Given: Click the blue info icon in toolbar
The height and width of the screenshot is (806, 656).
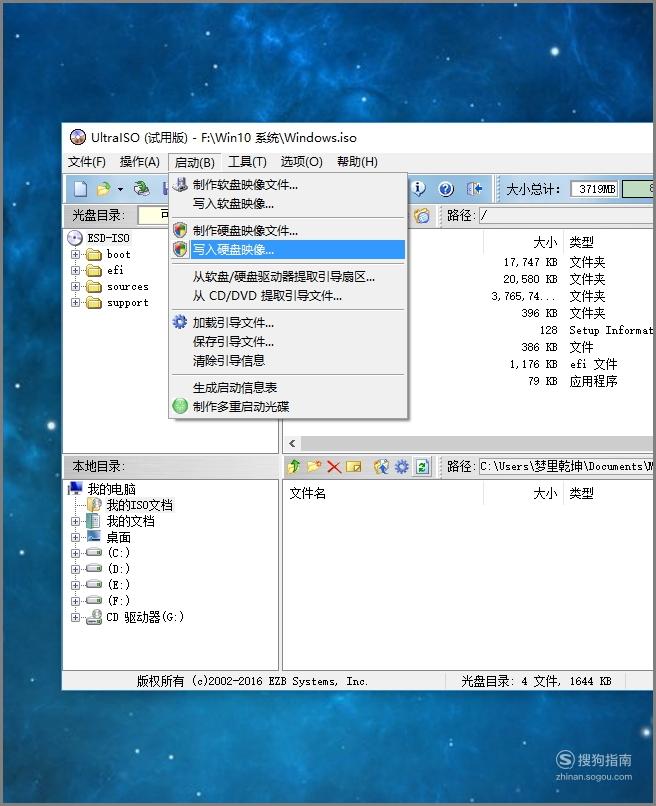Looking at the screenshot, I should click(419, 189).
